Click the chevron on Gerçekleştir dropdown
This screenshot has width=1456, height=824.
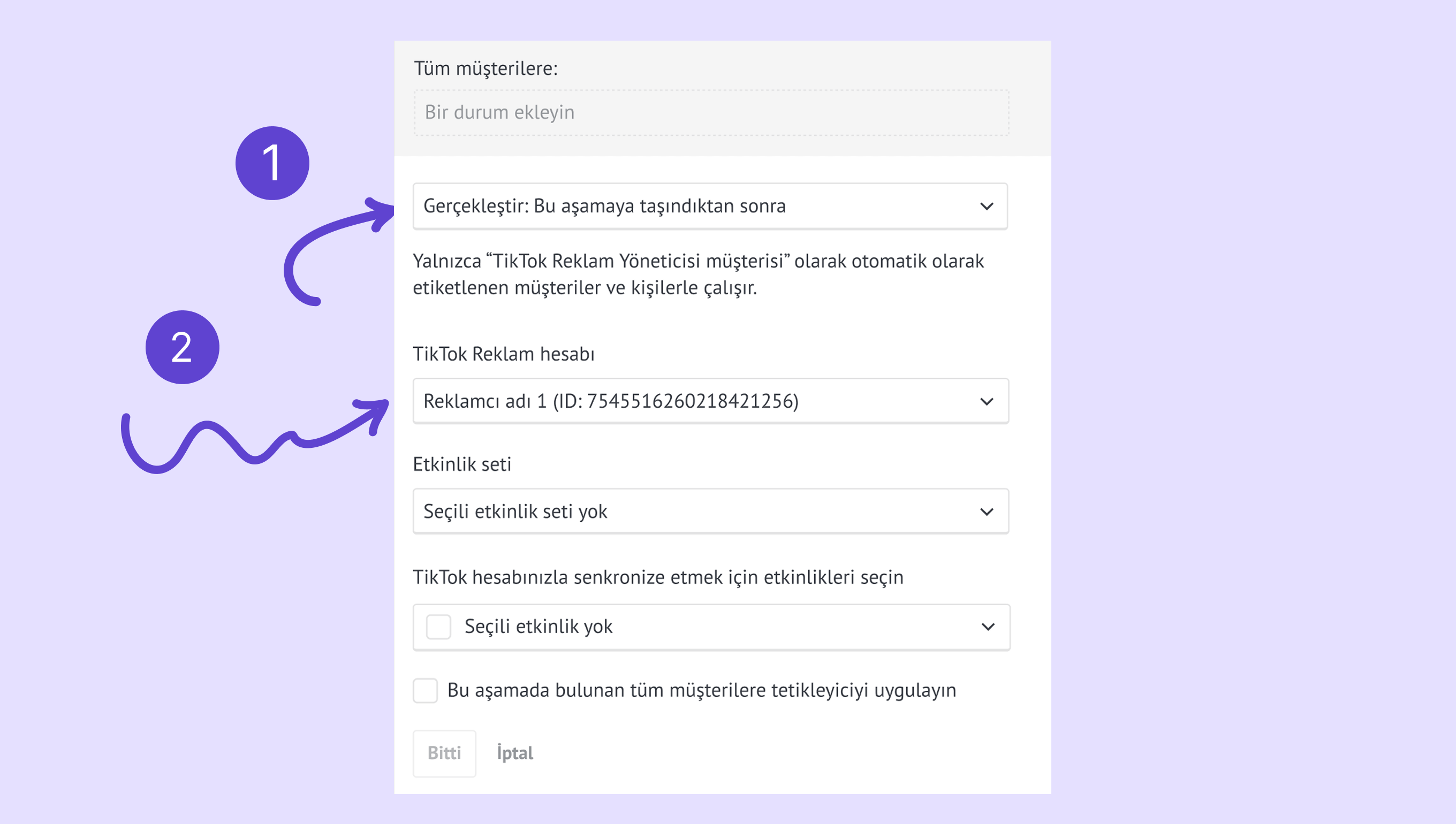click(x=986, y=207)
